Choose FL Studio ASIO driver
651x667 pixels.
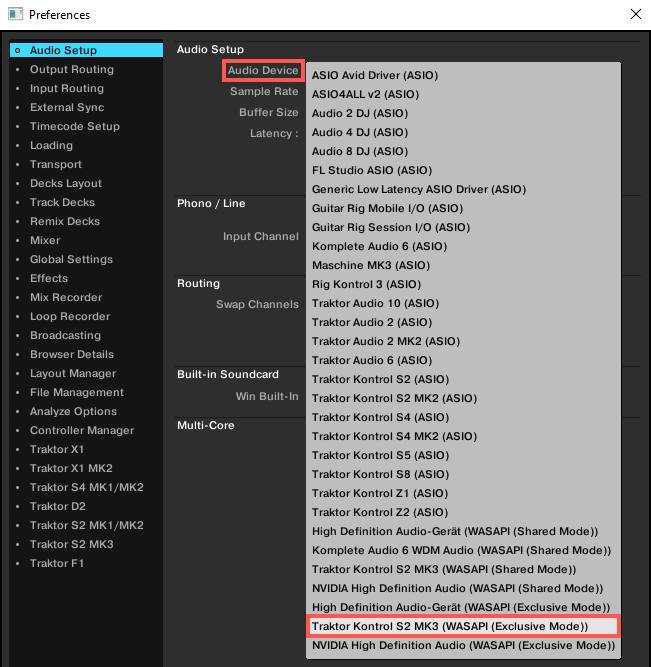click(x=372, y=170)
